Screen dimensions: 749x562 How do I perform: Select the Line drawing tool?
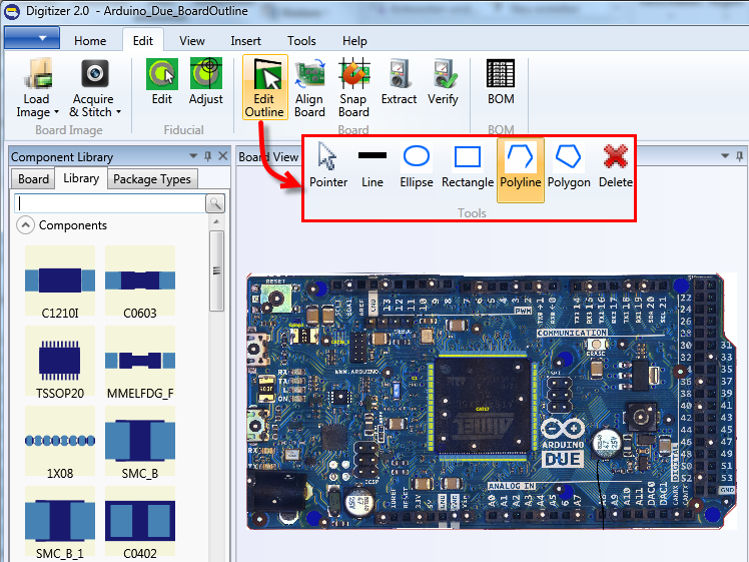point(372,165)
